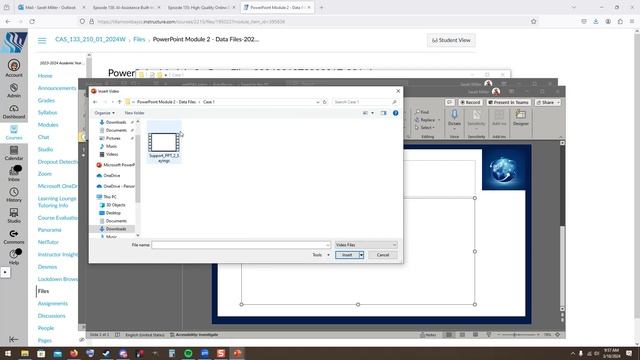Open Firefox from the Windows taskbar
The height and width of the screenshot is (360, 640).
(73, 353)
